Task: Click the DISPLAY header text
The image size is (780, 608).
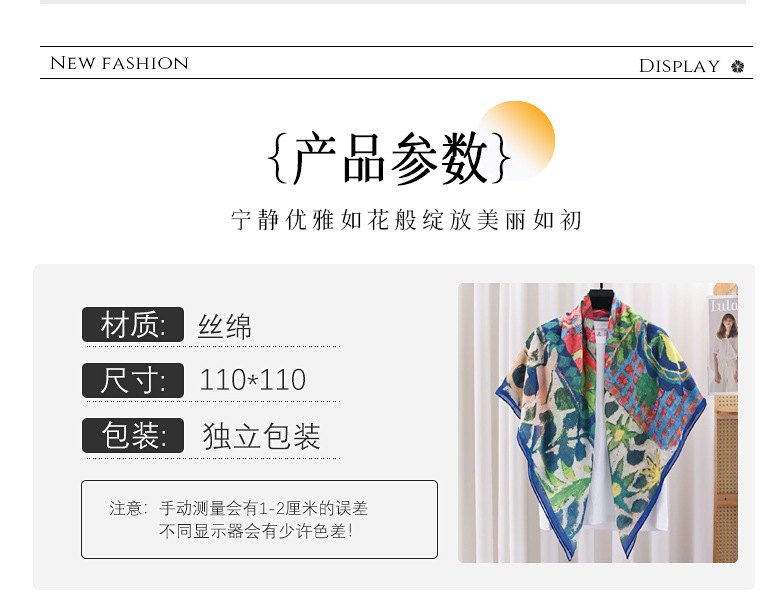Action: [679, 66]
